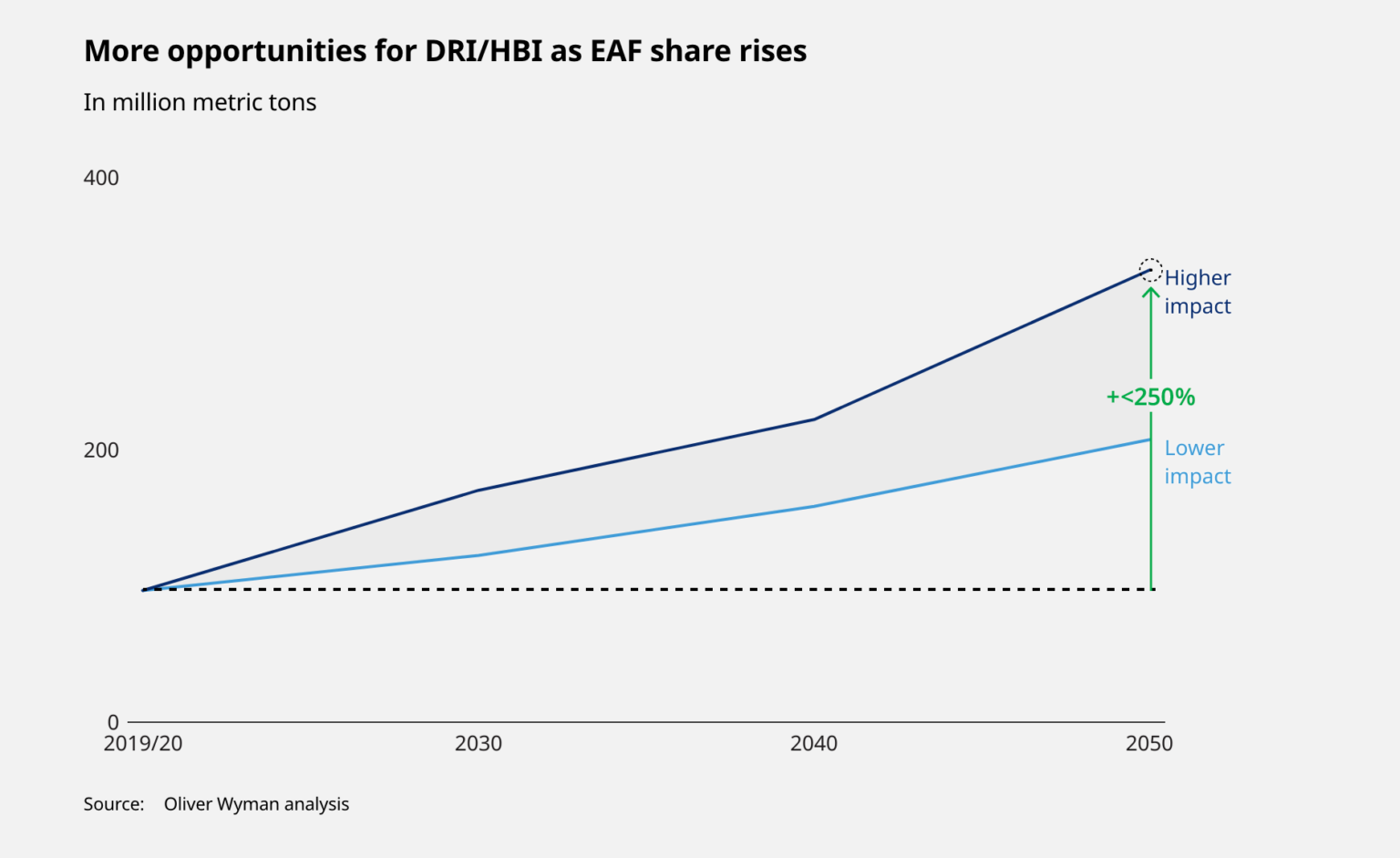Click the dark blue line's 2030 bend point
Image resolution: width=1400 pixels, height=858 pixels.
click(x=479, y=491)
